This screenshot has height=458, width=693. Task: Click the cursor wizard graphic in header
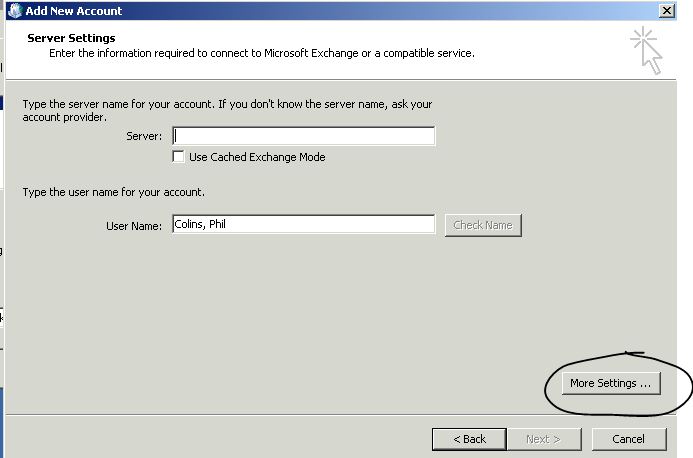point(647,50)
